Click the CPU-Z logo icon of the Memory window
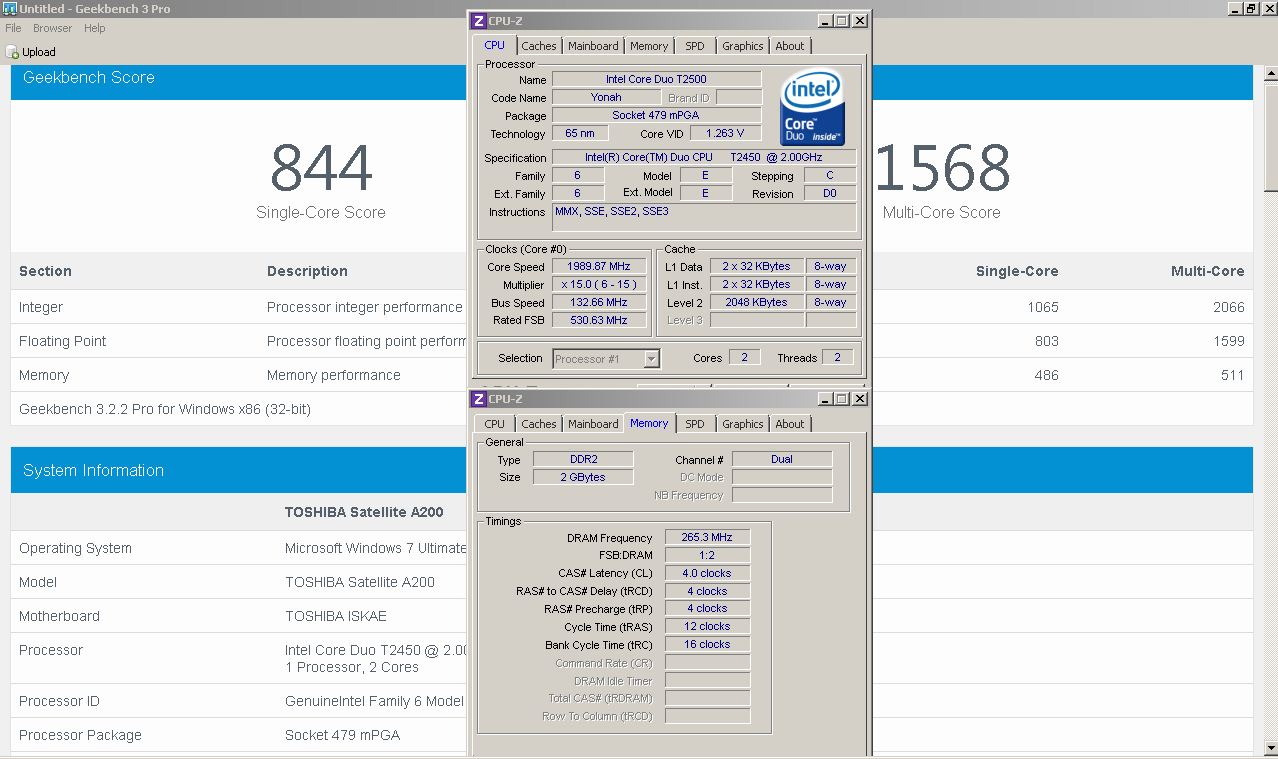1278x759 pixels. click(x=478, y=399)
